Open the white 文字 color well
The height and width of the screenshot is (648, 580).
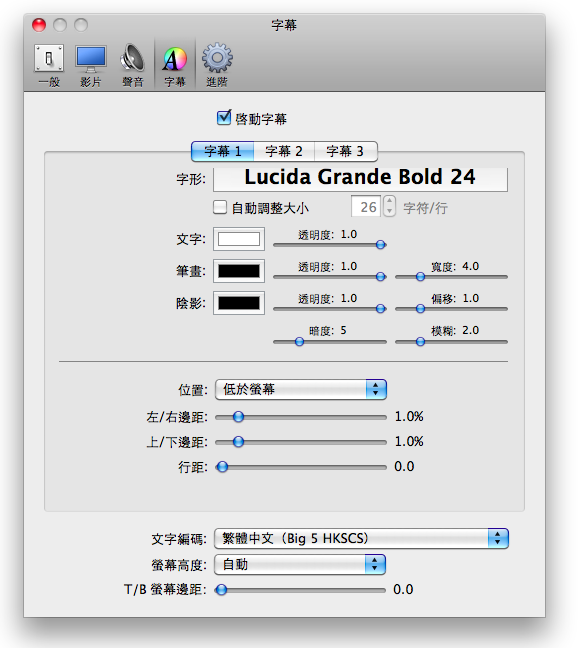coord(239,239)
